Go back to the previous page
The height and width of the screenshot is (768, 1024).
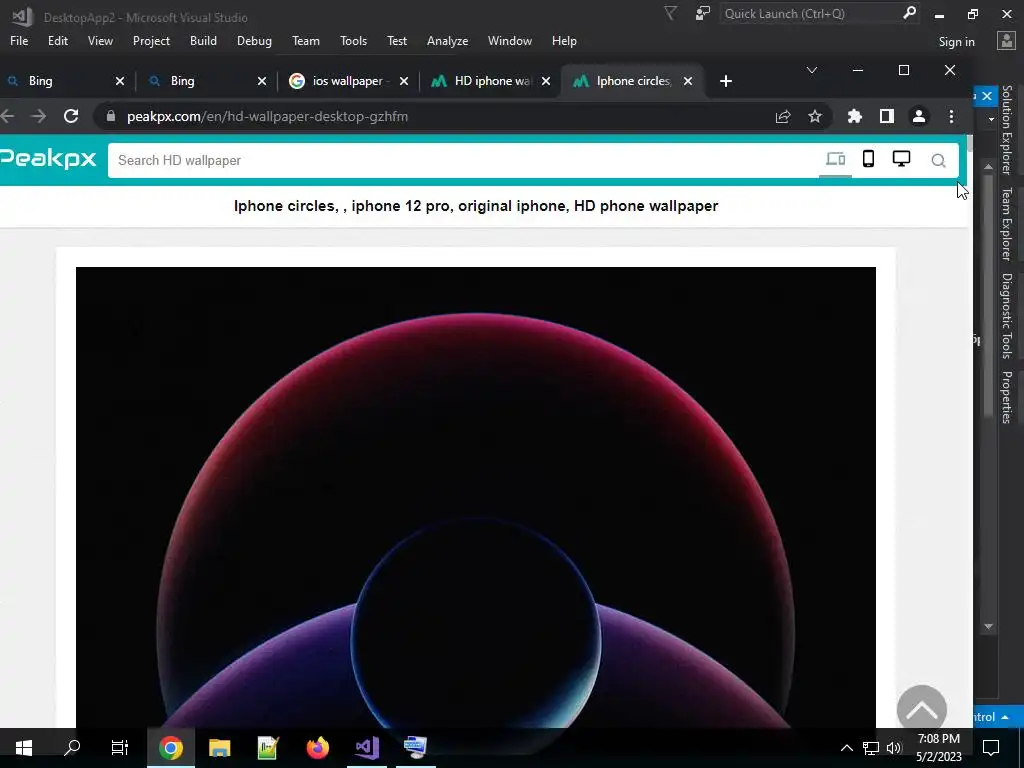7,116
